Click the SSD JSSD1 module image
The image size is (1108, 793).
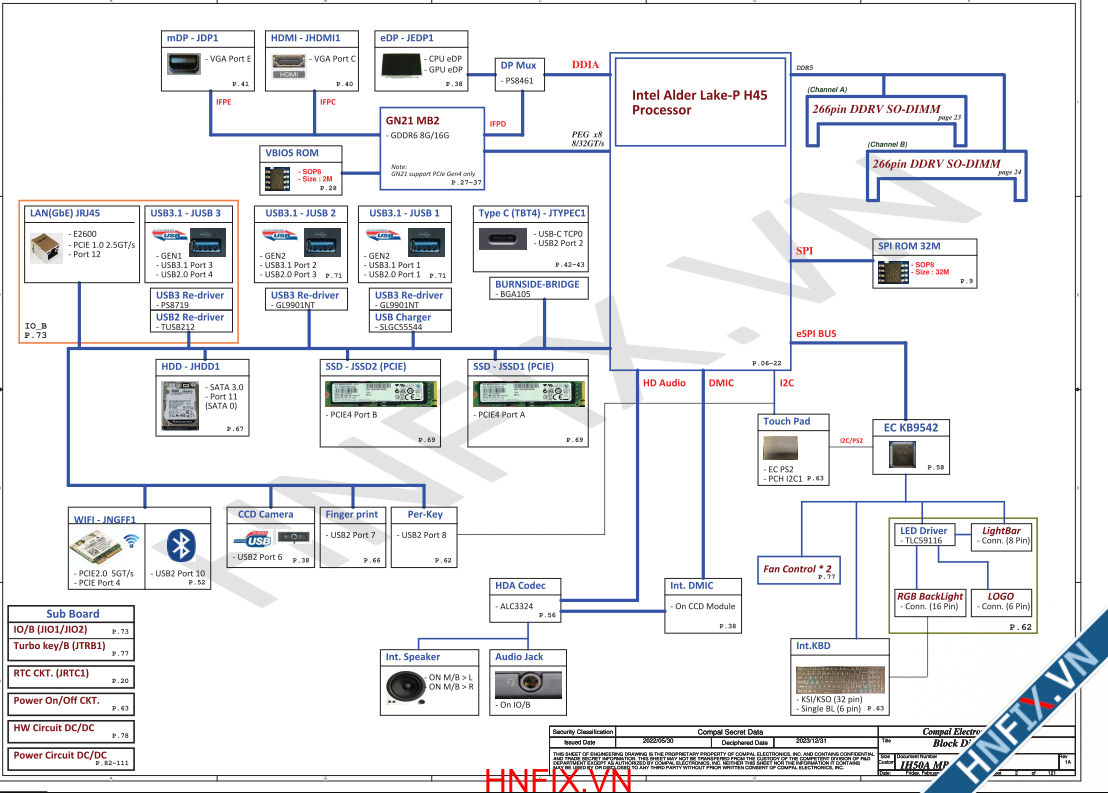(527, 393)
